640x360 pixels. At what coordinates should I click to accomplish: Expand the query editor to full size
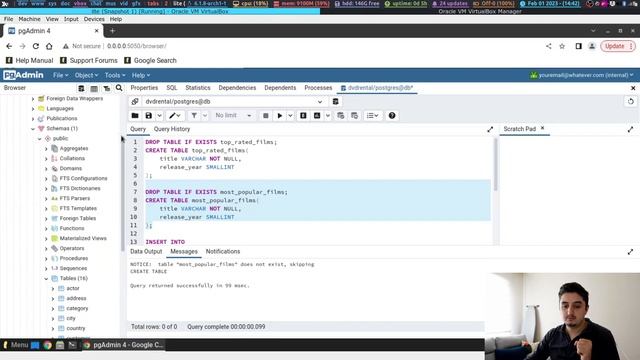(490, 129)
